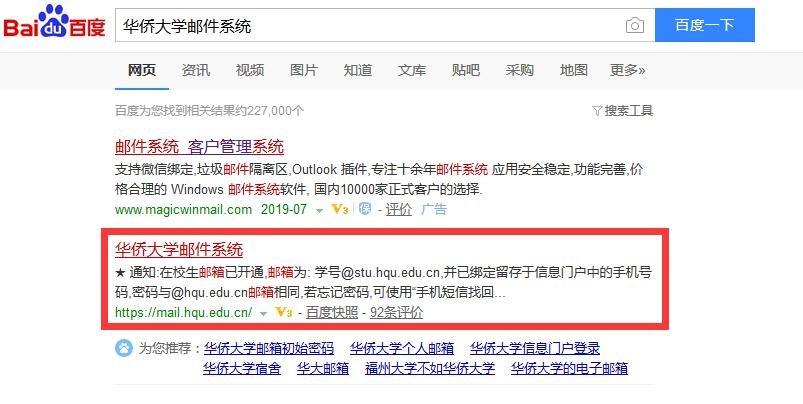The width and height of the screenshot is (803, 404).
Task: Expand arrow after https://mail.hqu.edu.cn/
Action: click(x=263, y=313)
